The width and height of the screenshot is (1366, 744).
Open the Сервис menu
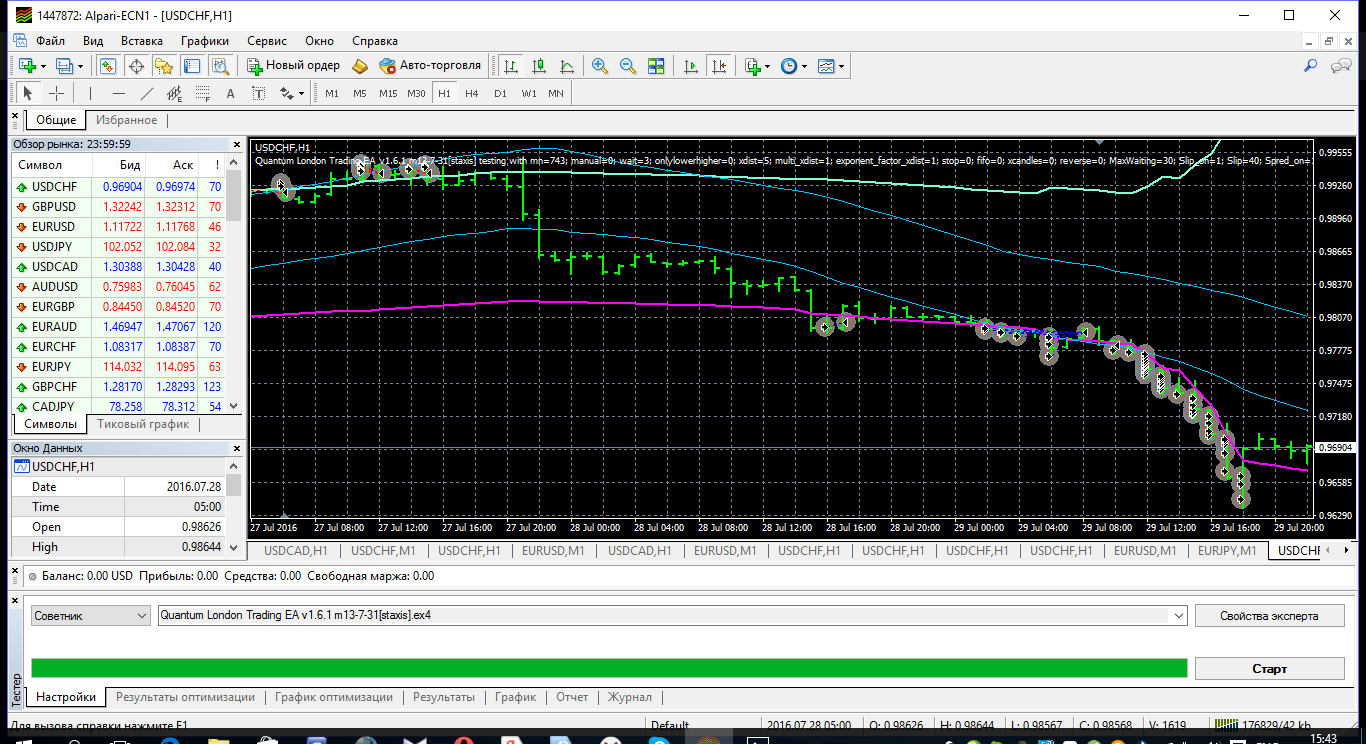267,41
